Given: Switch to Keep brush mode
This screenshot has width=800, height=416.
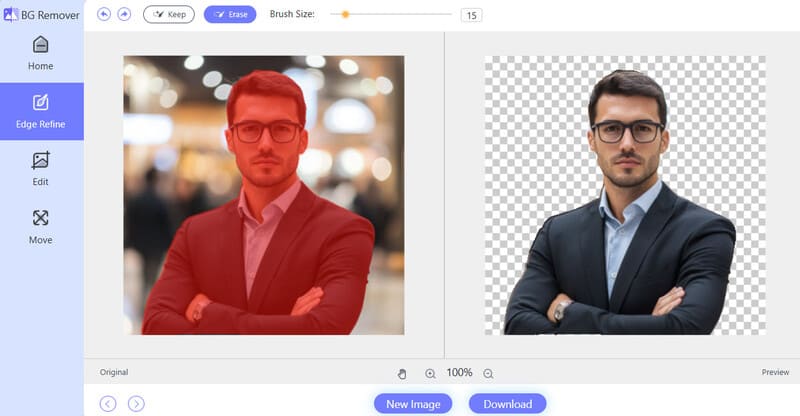Looking at the screenshot, I should (x=169, y=14).
